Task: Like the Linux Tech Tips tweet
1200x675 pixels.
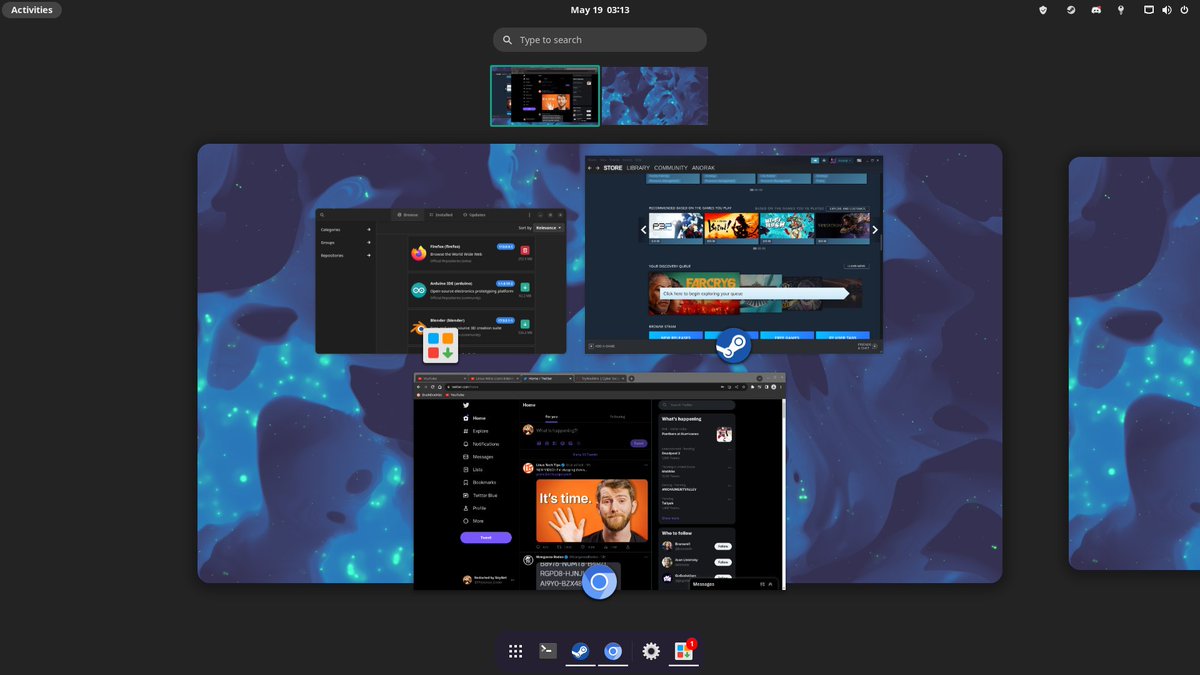Action: tap(582, 546)
